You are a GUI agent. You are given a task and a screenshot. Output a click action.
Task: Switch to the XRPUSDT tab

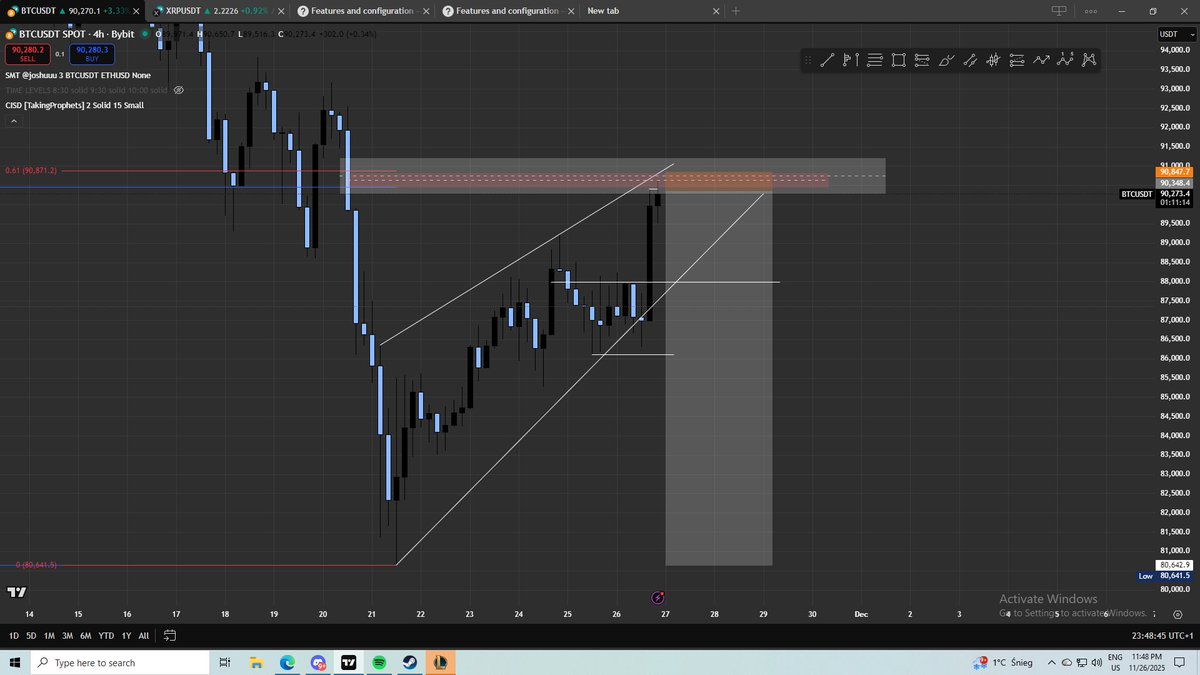tap(220, 11)
